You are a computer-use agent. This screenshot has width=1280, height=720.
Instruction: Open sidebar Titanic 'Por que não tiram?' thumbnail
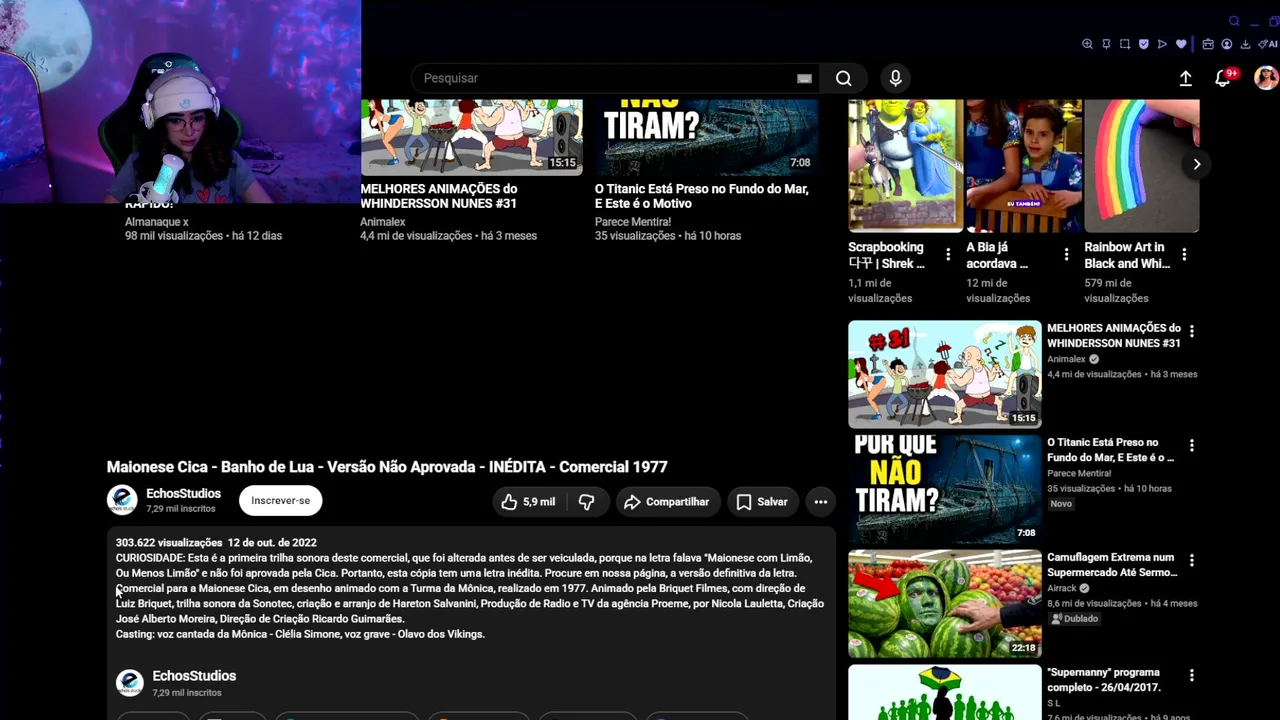[944, 489]
